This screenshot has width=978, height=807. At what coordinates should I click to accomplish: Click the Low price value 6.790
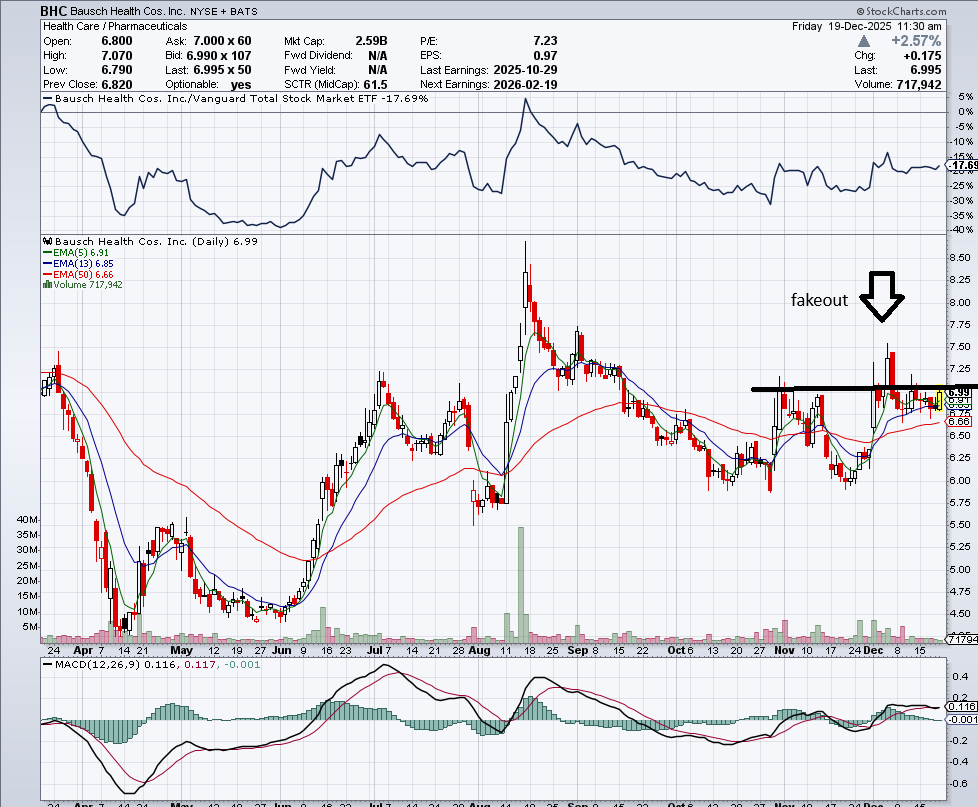[117, 70]
